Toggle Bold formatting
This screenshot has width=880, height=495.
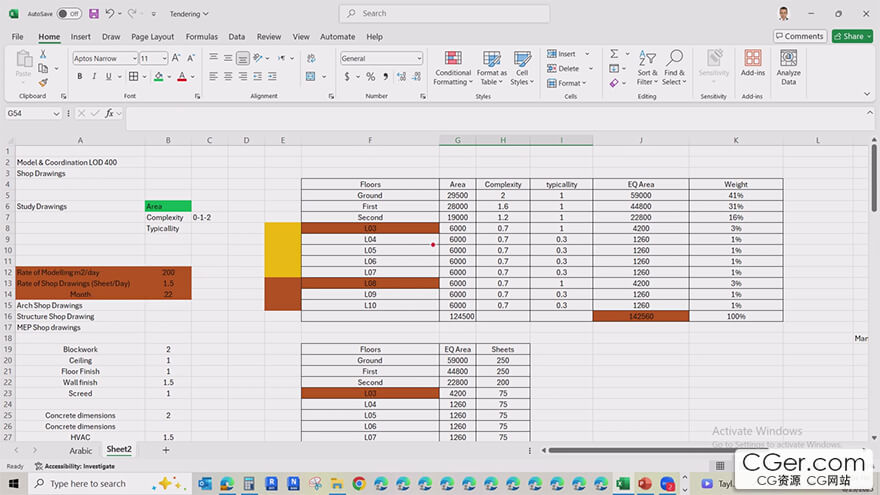point(80,76)
